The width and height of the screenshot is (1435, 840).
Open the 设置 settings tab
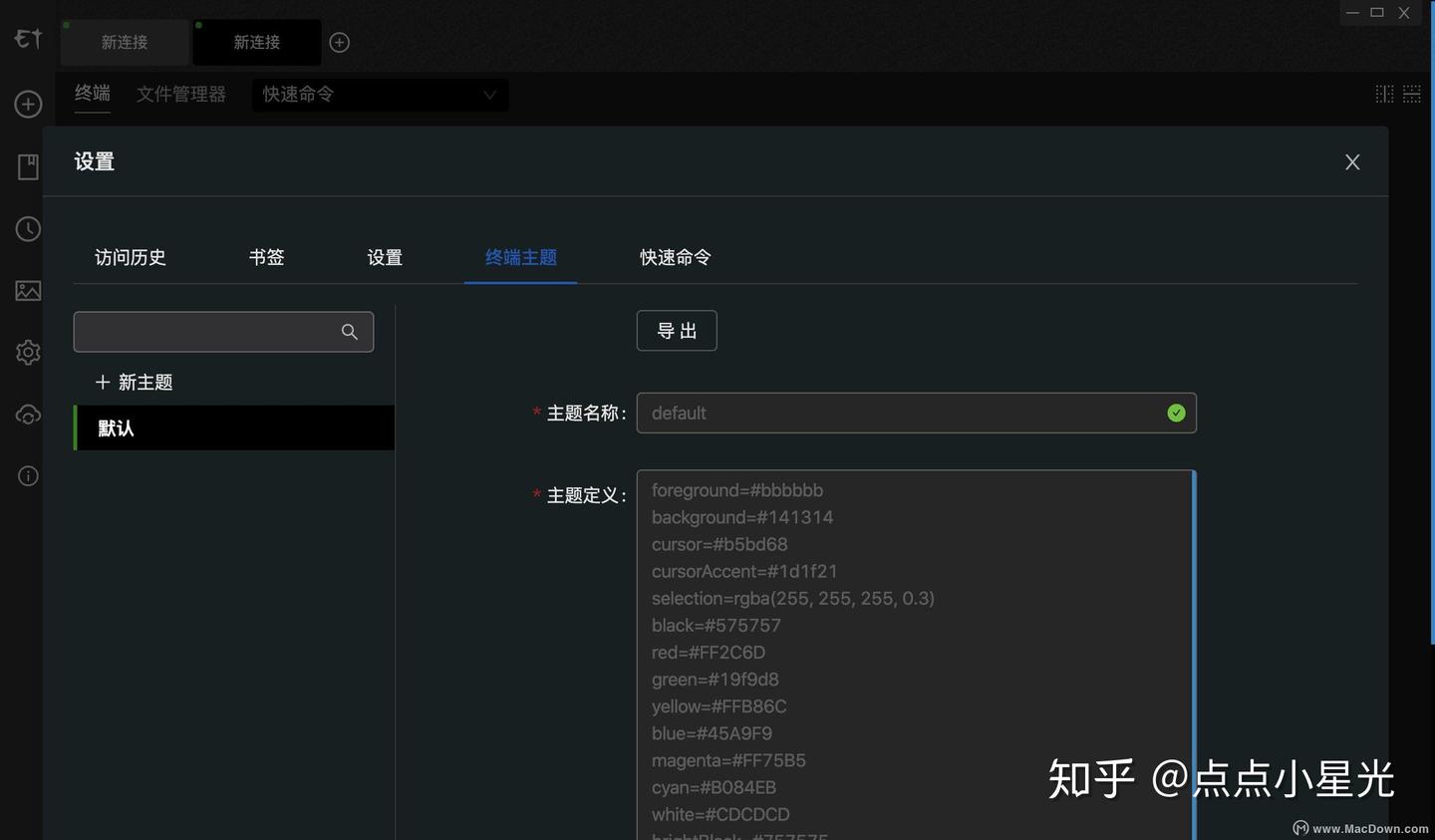point(385,257)
